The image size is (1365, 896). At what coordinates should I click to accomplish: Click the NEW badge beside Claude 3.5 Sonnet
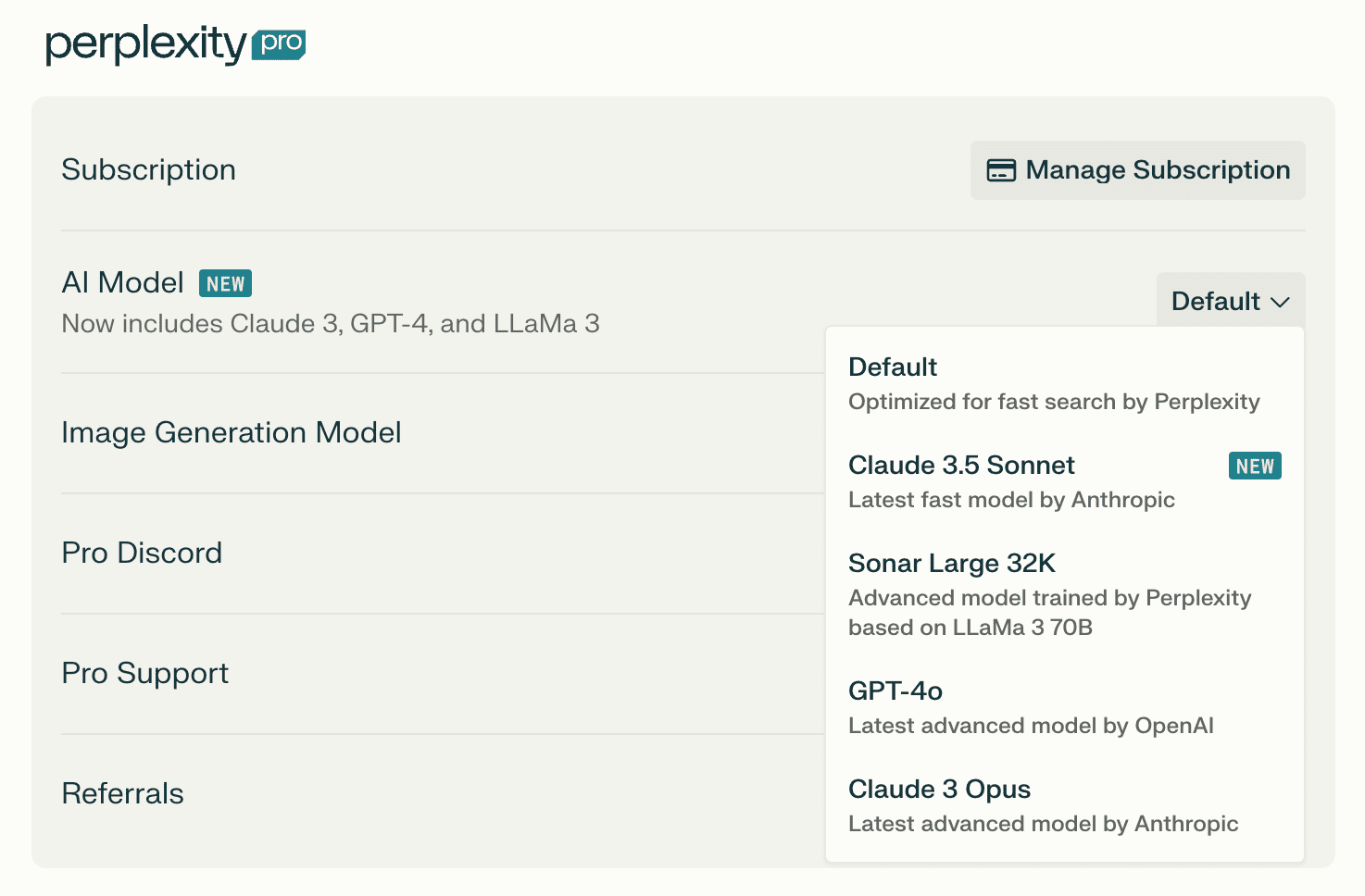[1255, 467]
